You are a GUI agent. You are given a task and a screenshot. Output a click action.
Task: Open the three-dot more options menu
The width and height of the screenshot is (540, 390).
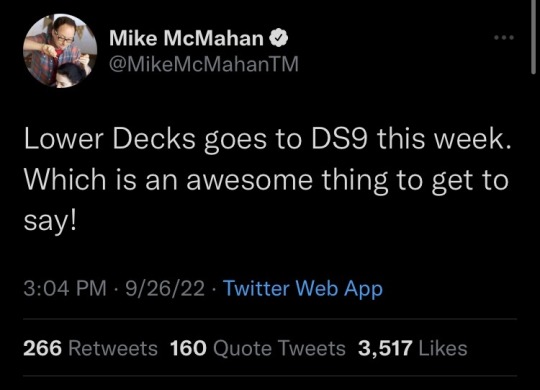504,37
